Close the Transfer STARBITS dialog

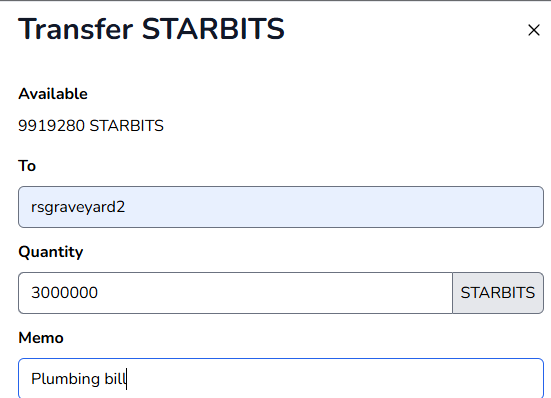[534, 30]
